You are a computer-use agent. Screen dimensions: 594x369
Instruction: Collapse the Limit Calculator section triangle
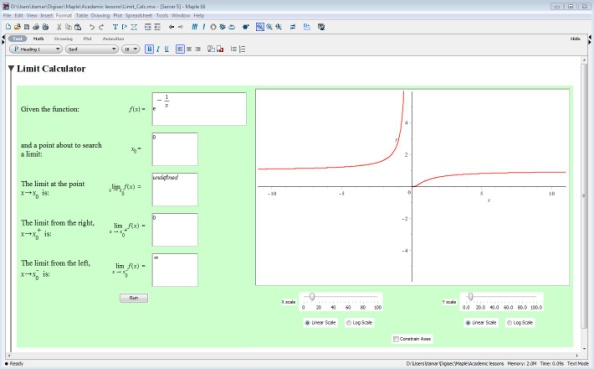click(11, 69)
